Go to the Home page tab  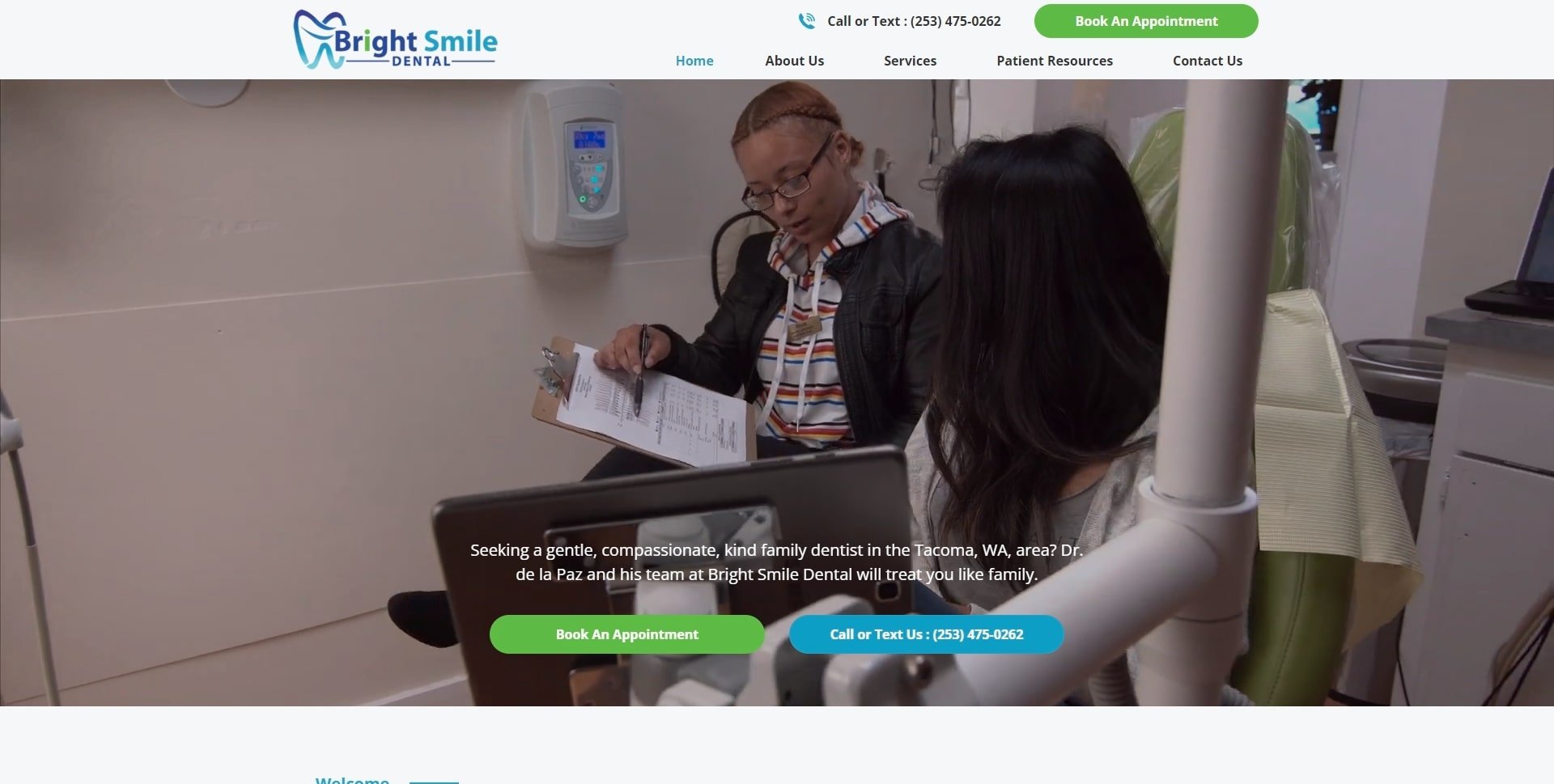[694, 61]
